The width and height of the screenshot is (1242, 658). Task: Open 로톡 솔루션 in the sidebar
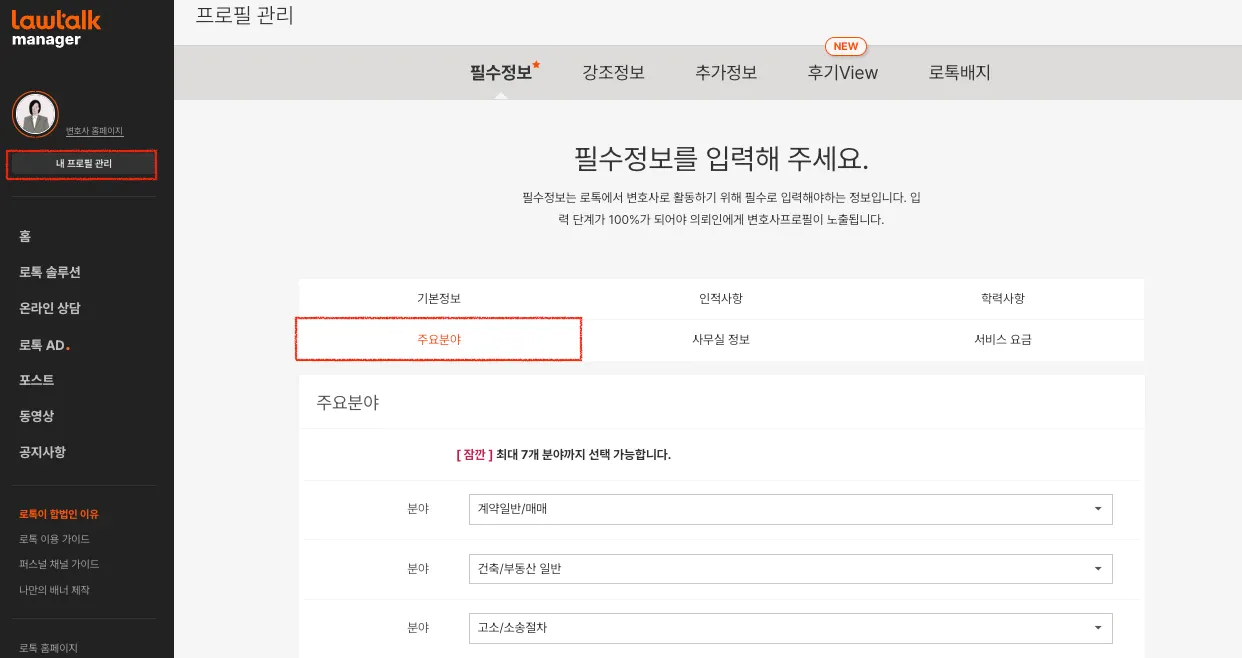click(x=50, y=272)
